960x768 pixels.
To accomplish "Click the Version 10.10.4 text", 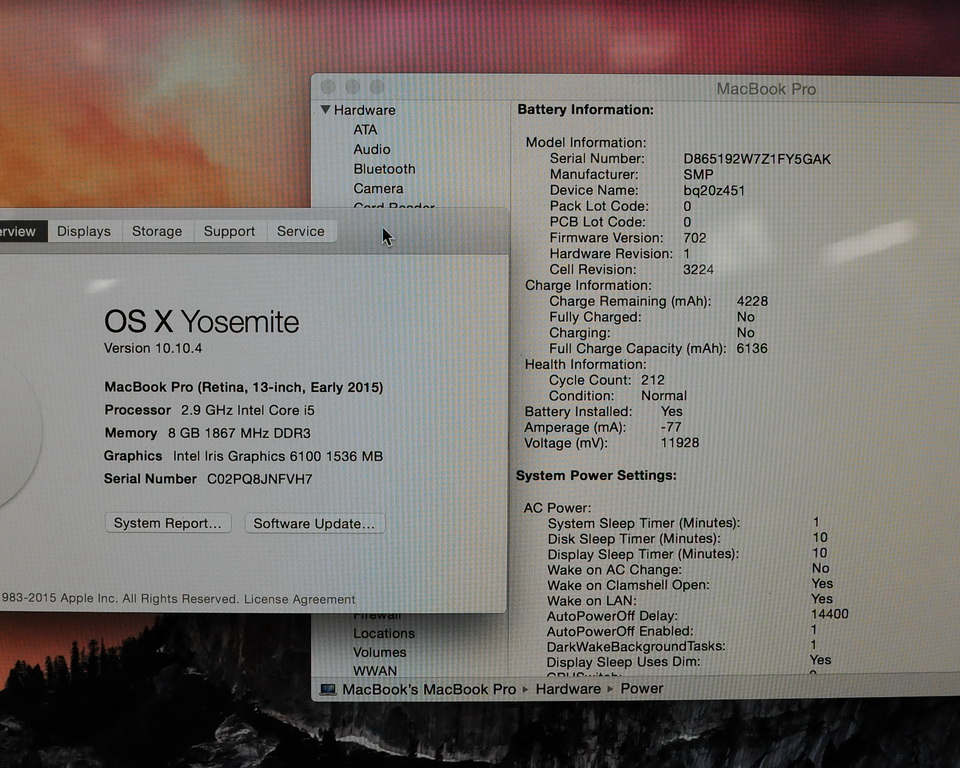I will tap(153, 348).
